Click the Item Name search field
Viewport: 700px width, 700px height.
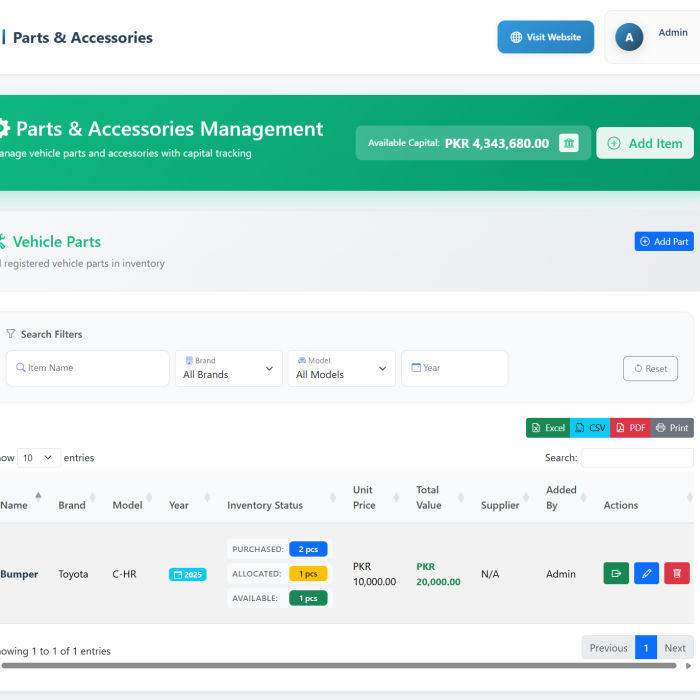click(x=88, y=368)
